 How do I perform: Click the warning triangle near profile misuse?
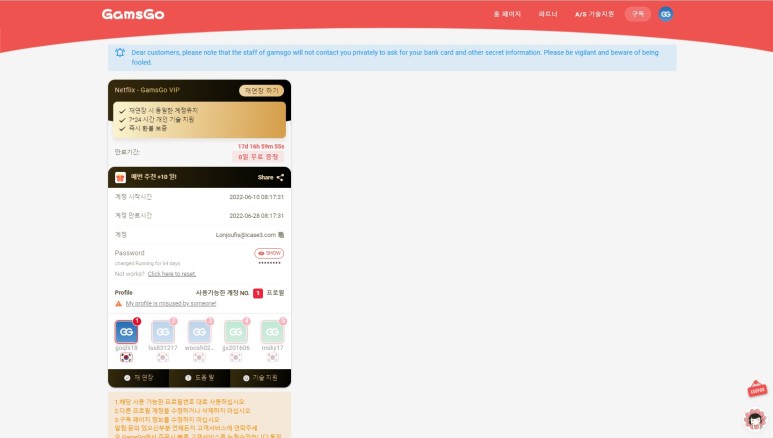(118, 304)
